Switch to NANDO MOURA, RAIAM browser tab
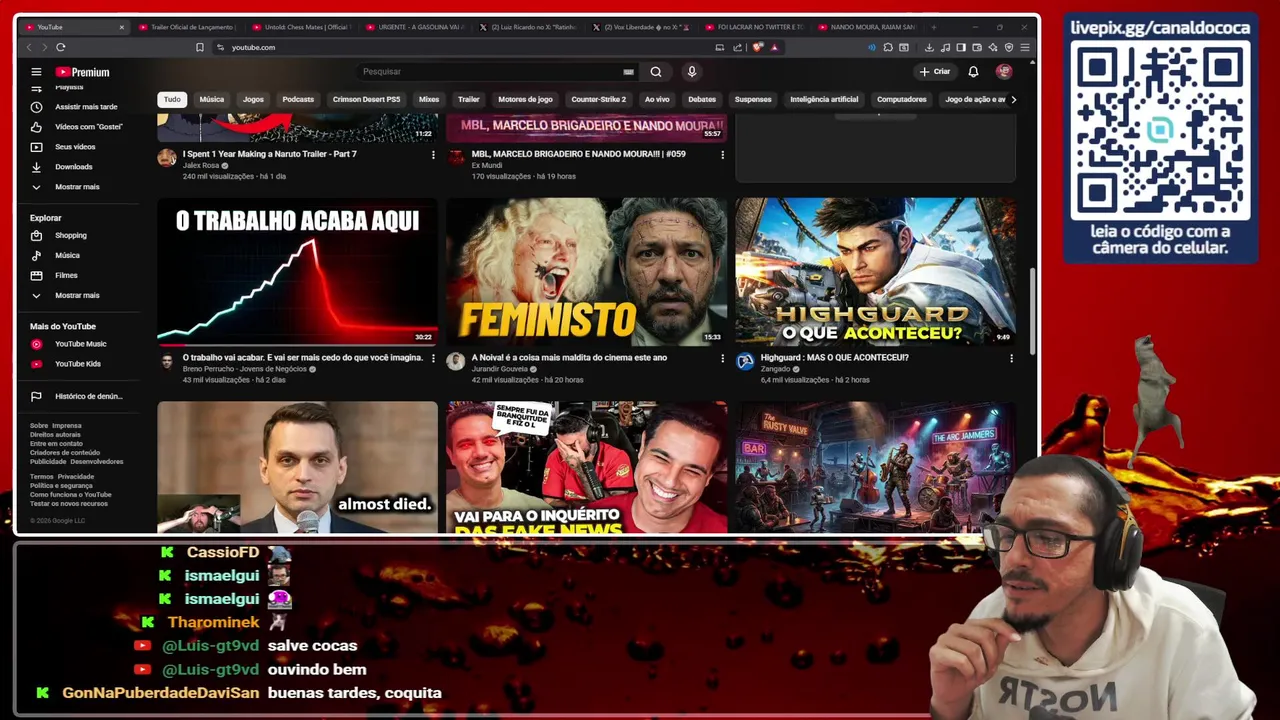 [x=866, y=27]
